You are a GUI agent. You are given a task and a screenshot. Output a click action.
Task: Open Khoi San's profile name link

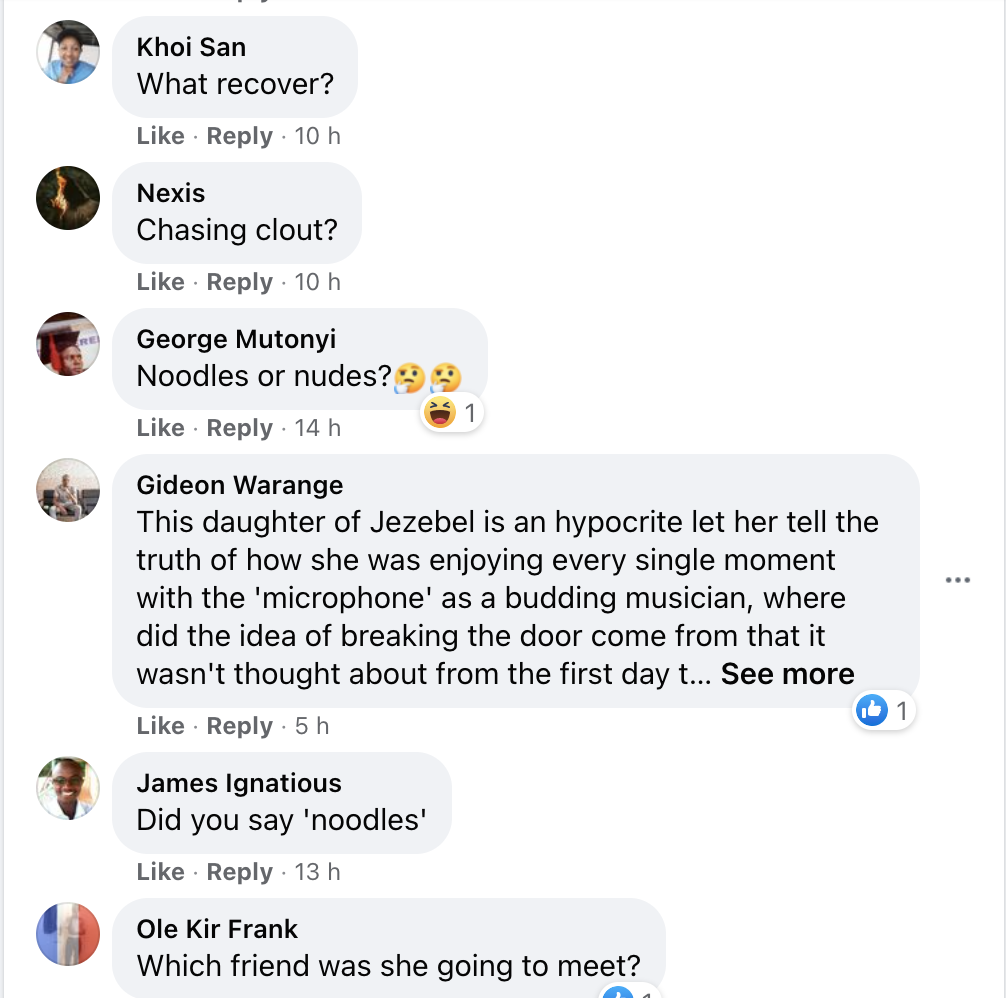191,47
